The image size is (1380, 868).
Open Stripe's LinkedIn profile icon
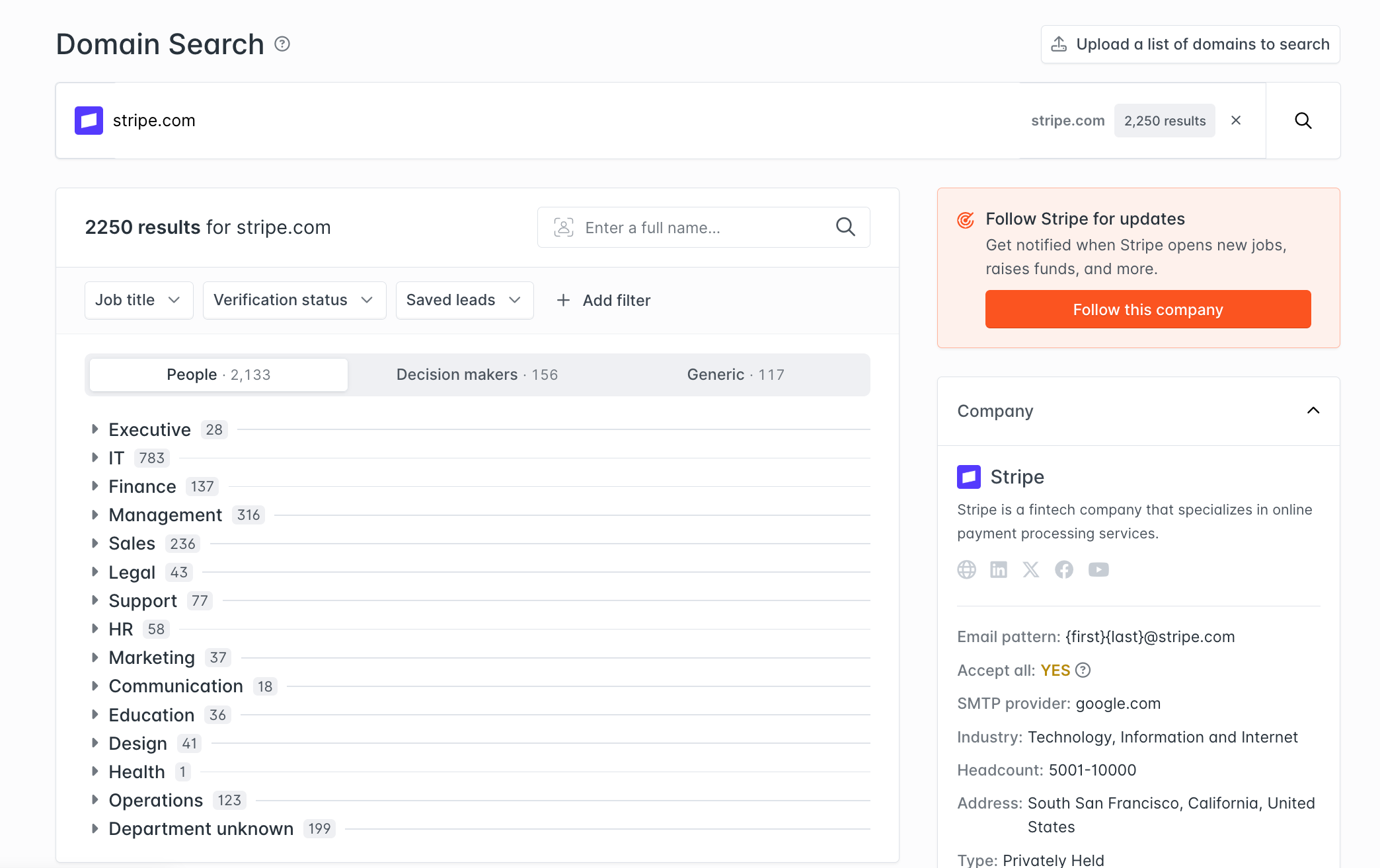pyautogui.click(x=999, y=569)
